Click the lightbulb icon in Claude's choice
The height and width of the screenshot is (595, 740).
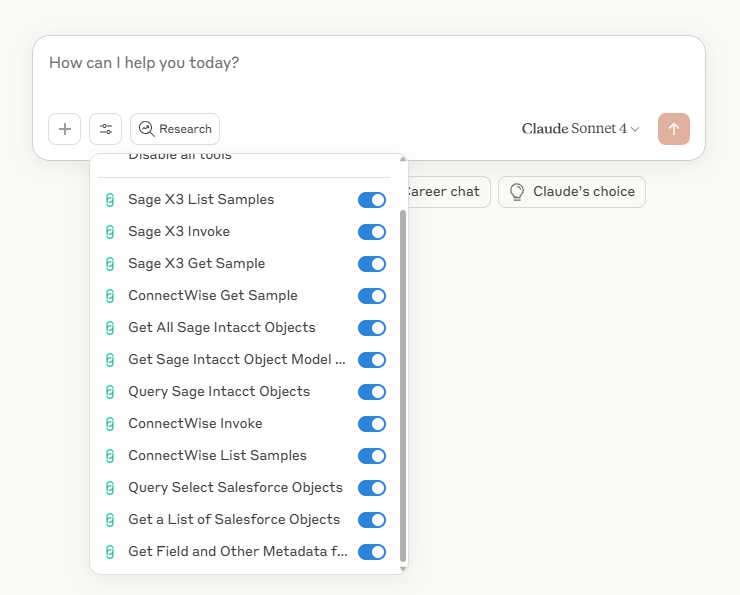coord(517,192)
